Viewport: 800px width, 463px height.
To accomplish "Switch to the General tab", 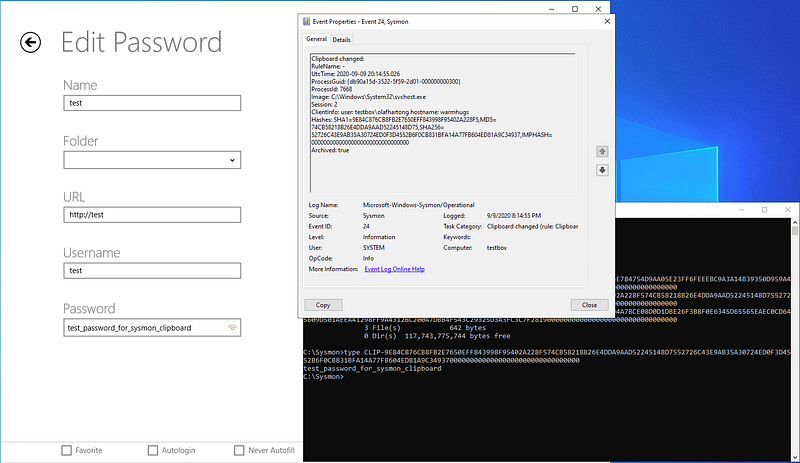I will point(316,39).
